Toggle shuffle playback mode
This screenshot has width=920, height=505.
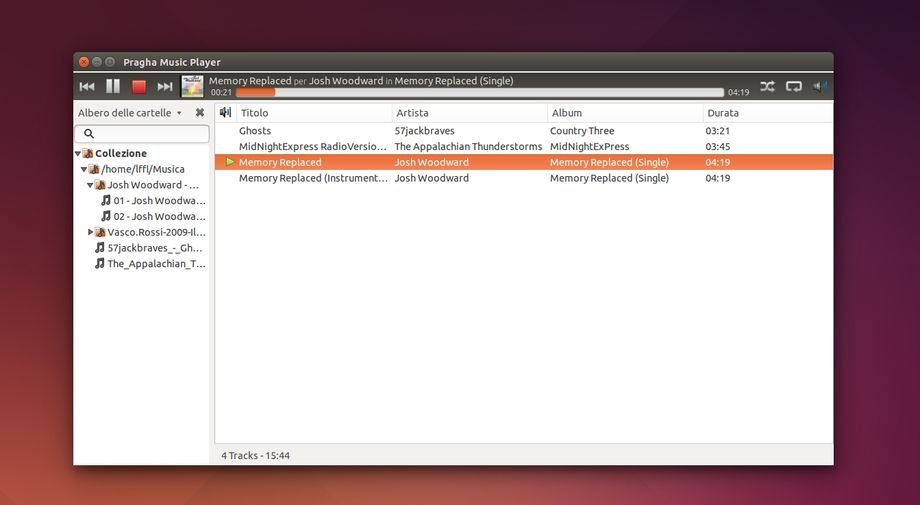(x=767, y=87)
